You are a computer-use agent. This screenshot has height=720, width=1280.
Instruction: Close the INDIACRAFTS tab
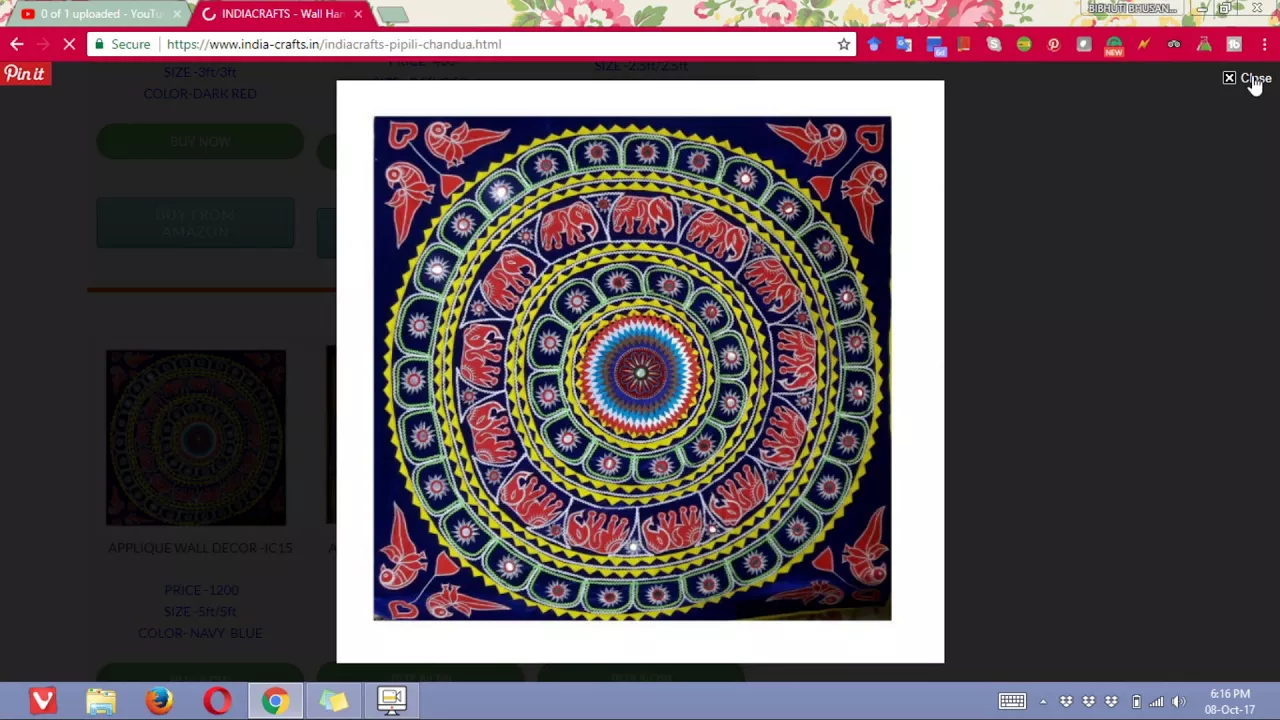point(357,14)
